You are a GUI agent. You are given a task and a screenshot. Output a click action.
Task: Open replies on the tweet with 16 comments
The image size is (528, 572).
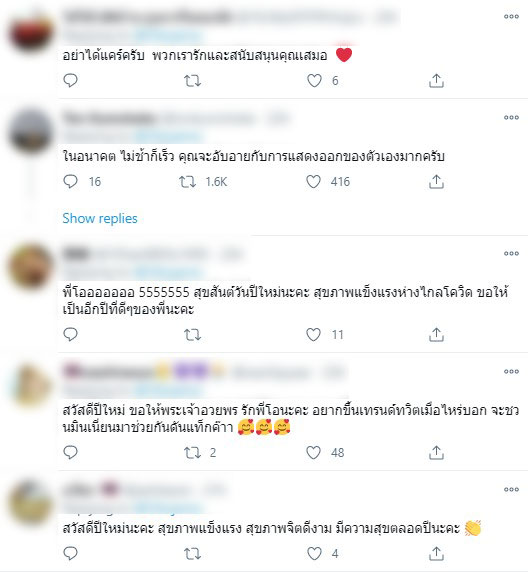[70, 182]
